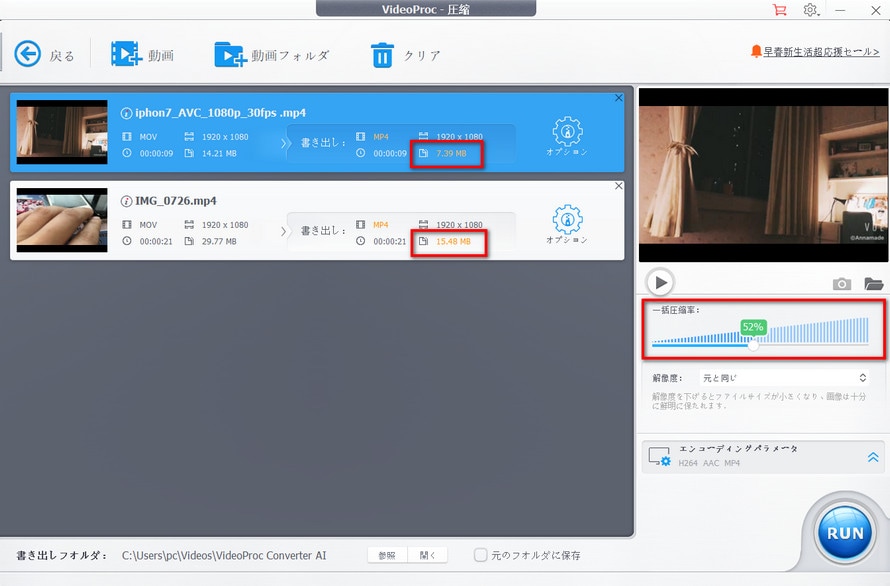Go back using the 戻る arrow
Screen dimensions: 890x586
30,55
